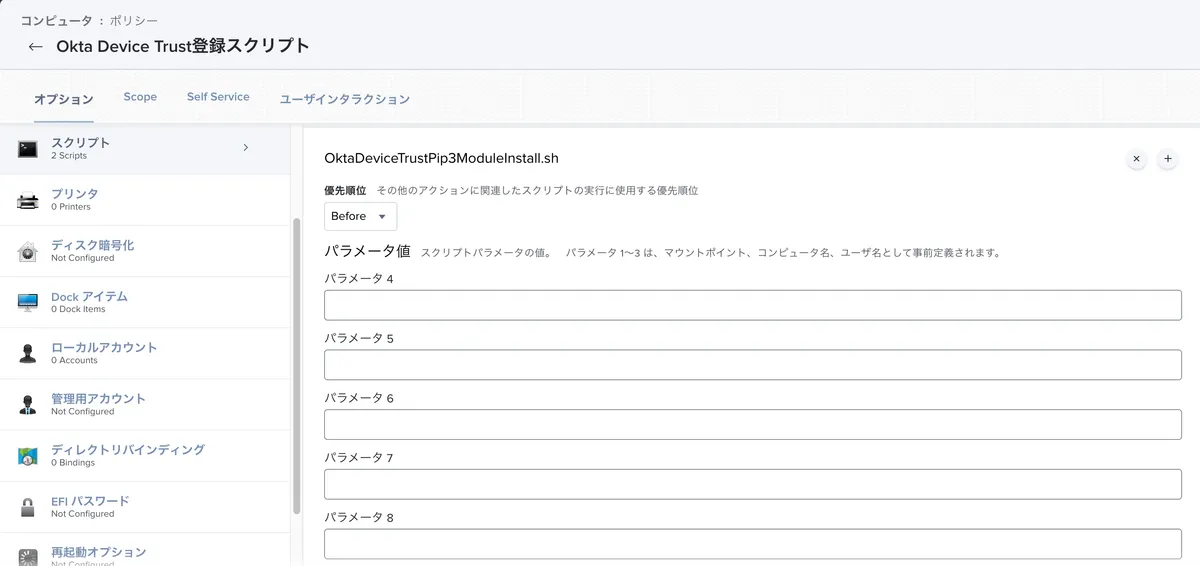The height and width of the screenshot is (566, 1200).
Task: Click the Printers printer icon
Action: tap(27, 200)
